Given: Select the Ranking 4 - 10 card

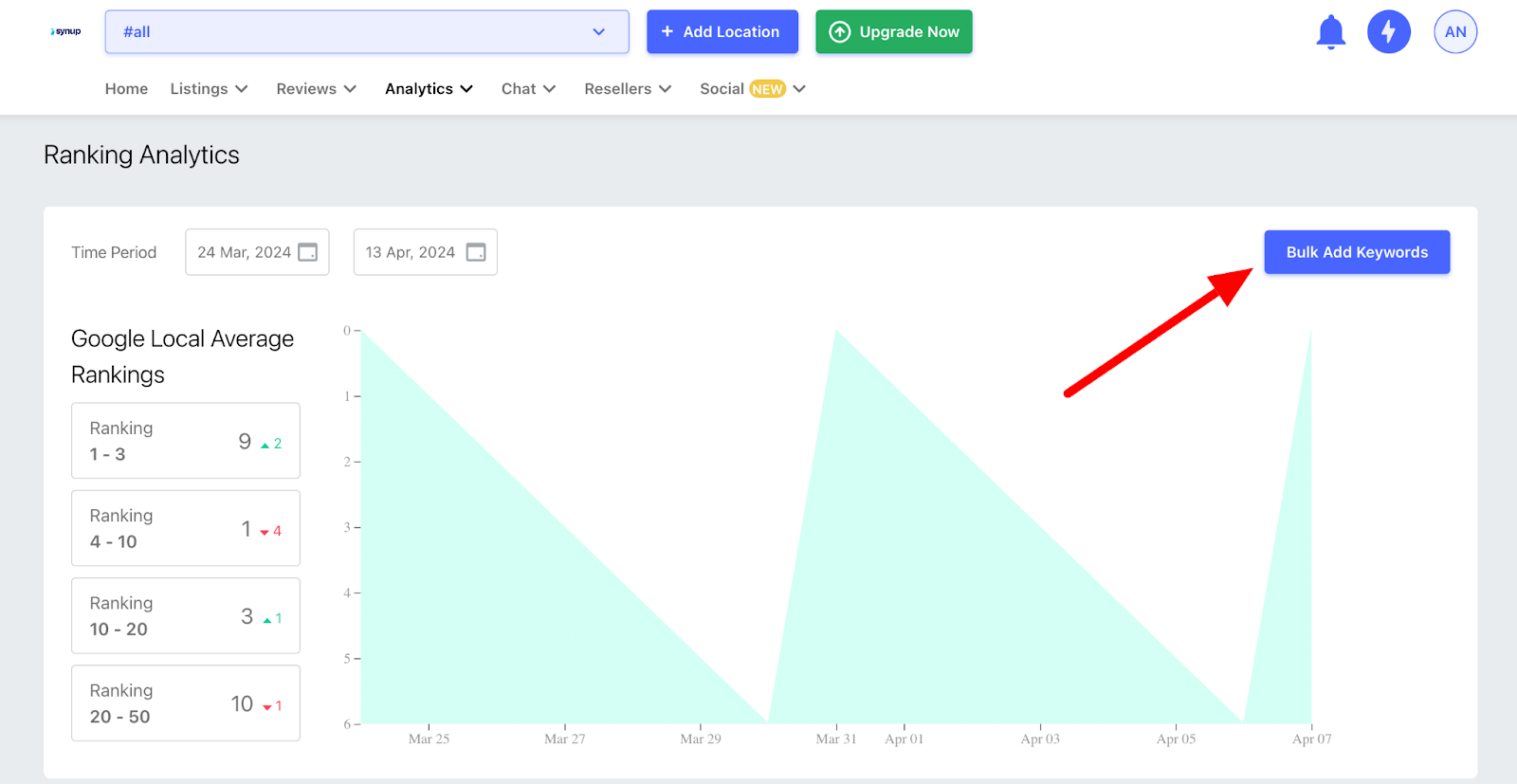Looking at the screenshot, I should point(186,528).
